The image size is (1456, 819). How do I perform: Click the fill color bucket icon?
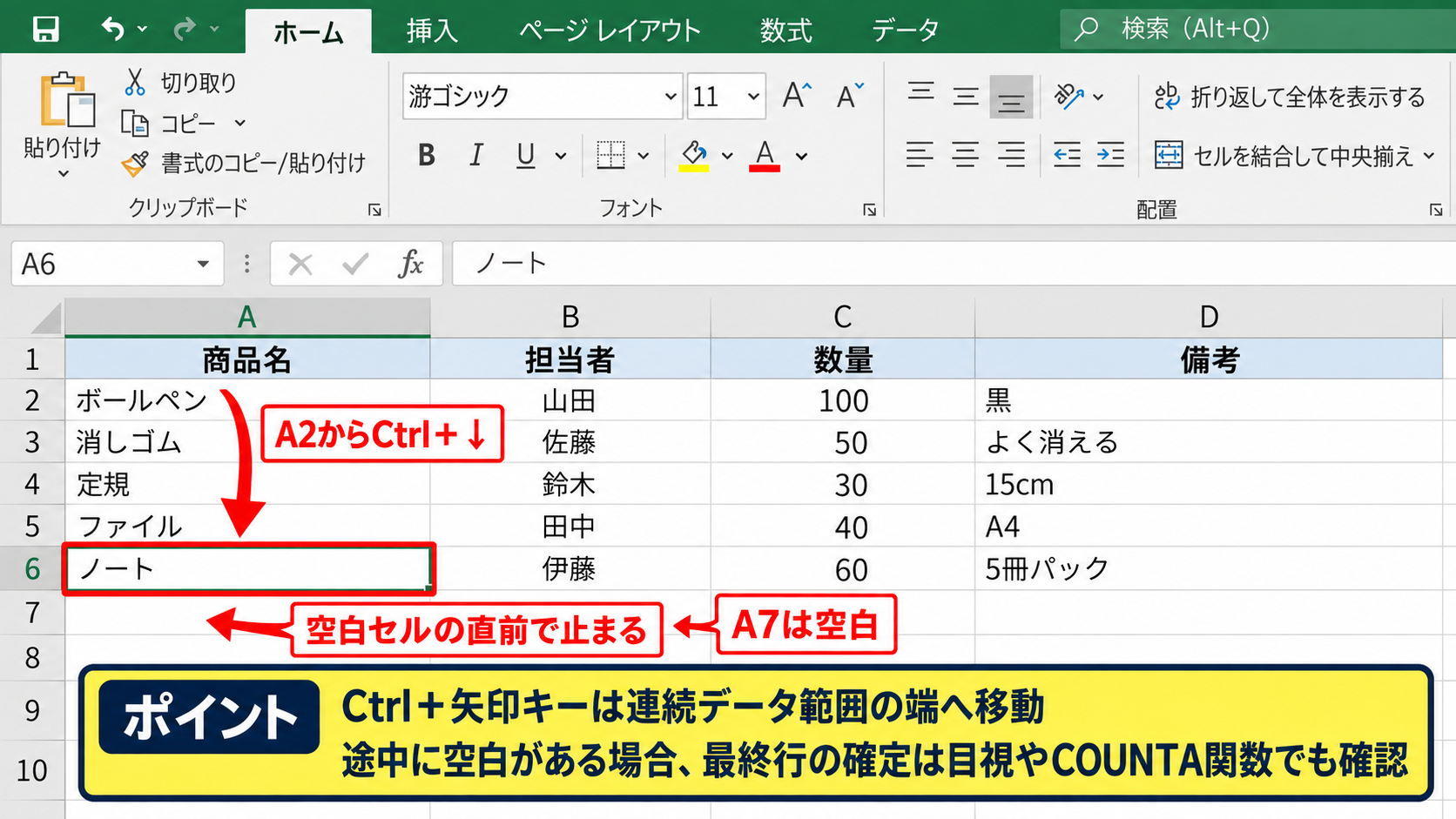(x=694, y=156)
